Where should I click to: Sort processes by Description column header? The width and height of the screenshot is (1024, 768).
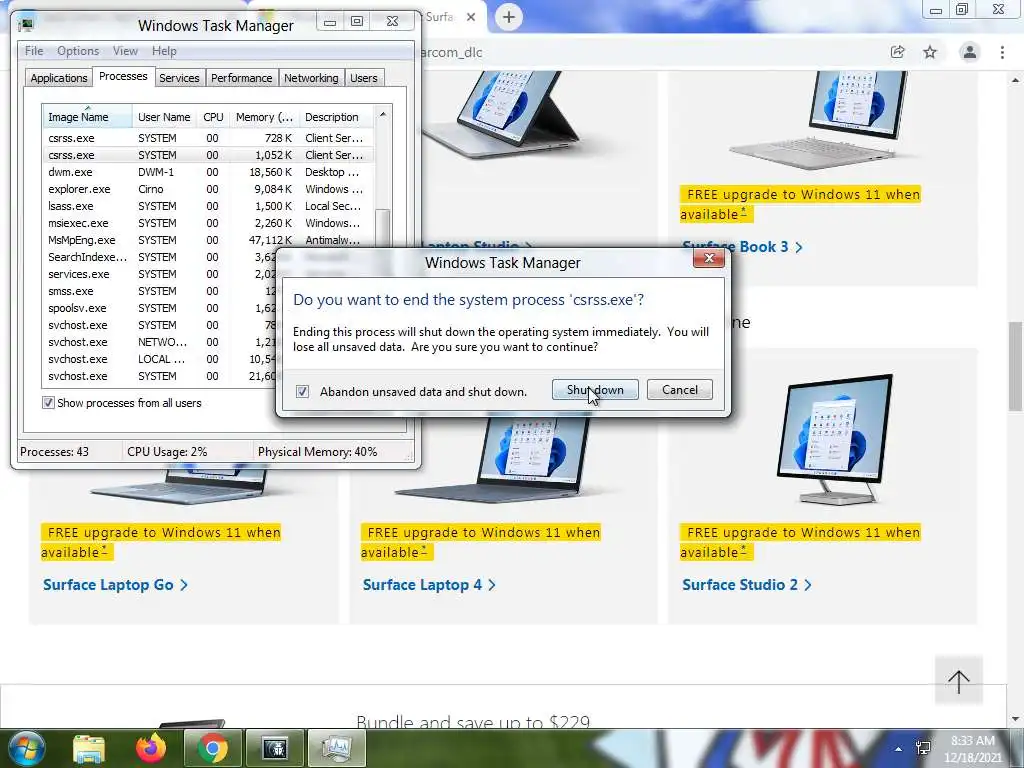336,117
